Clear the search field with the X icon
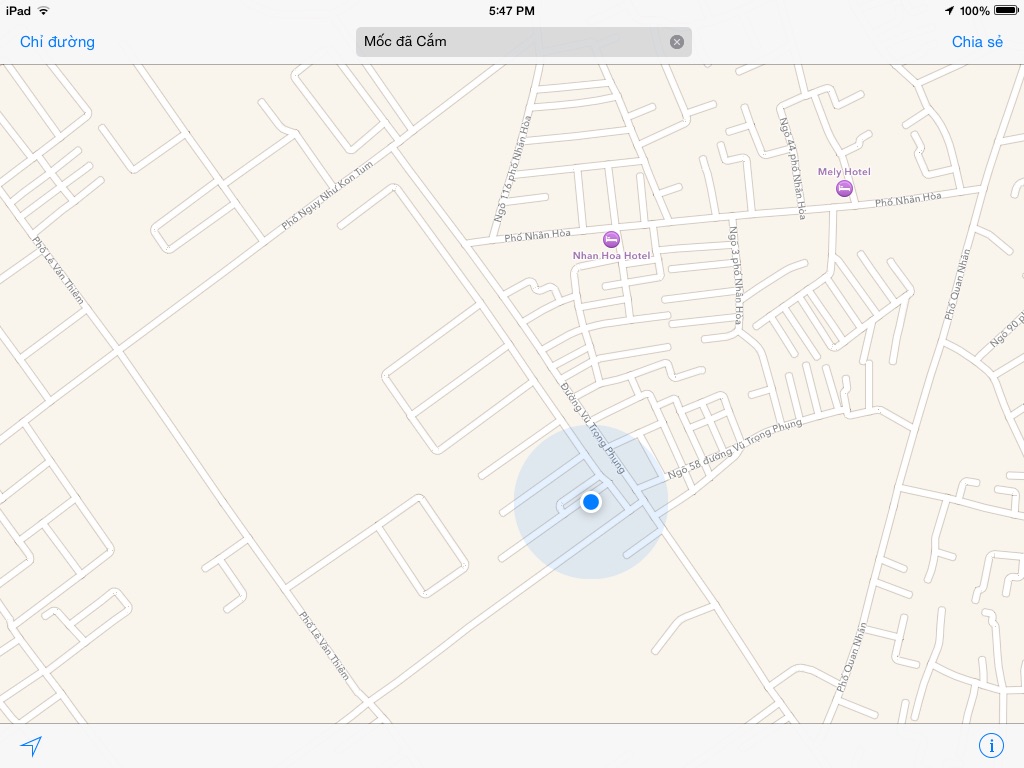 click(677, 42)
